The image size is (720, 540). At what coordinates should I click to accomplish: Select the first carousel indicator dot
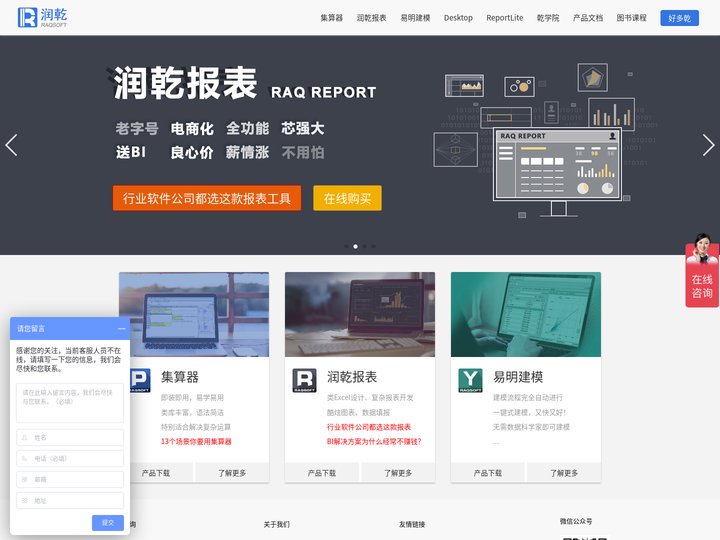tap(346, 247)
